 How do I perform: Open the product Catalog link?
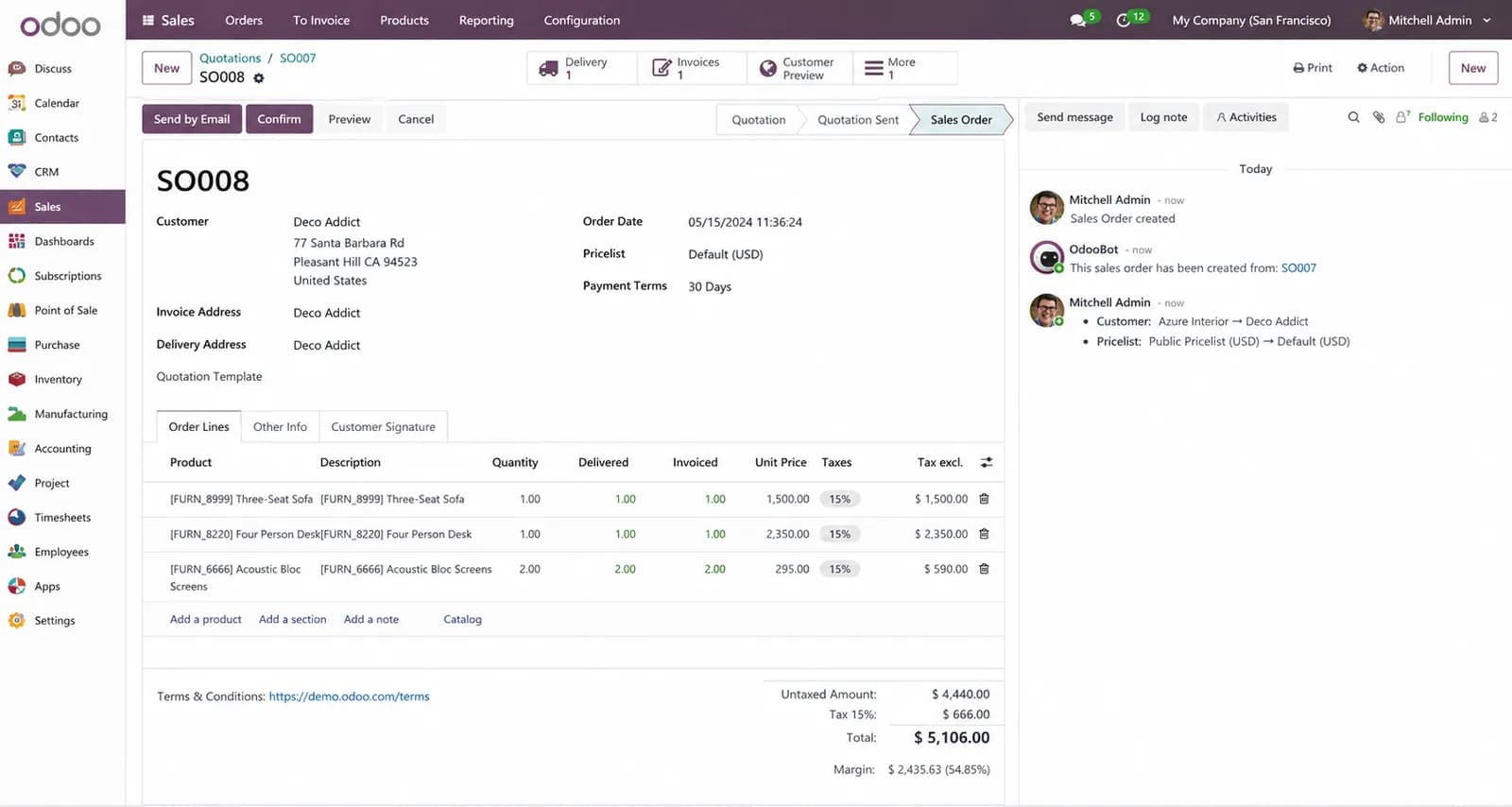pyautogui.click(x=462, y=620)
